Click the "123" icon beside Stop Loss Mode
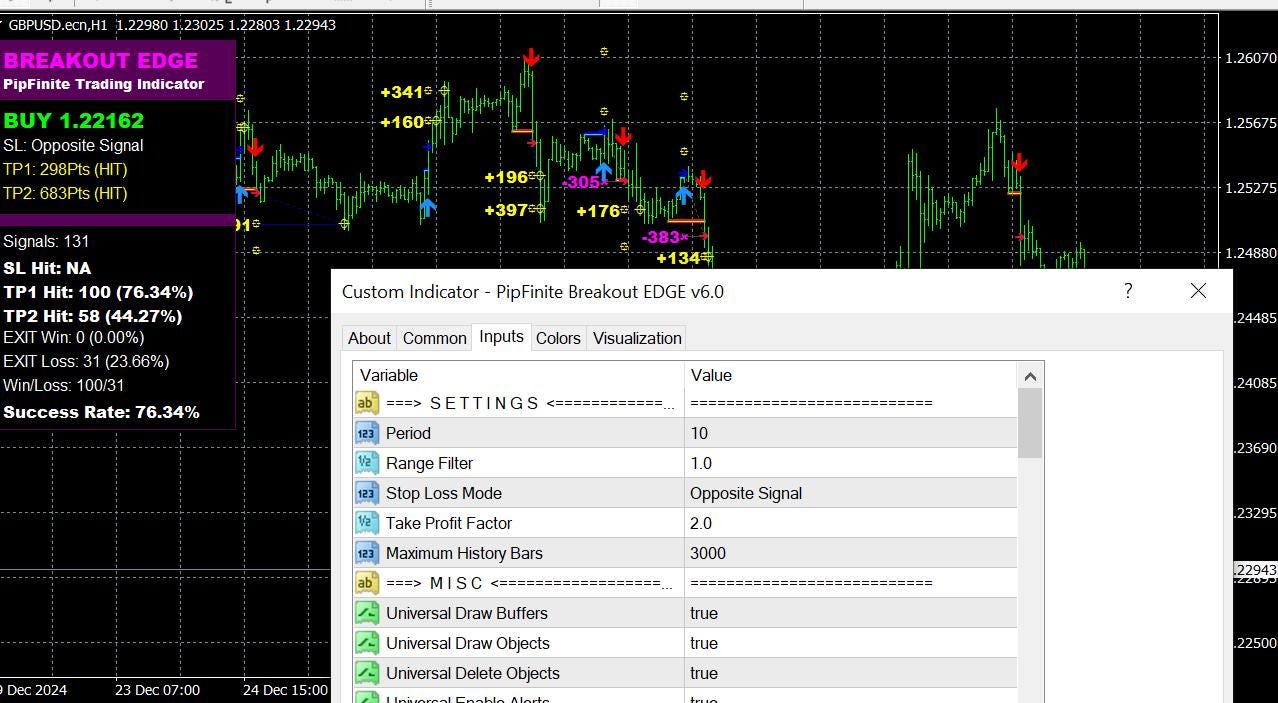The width and height of the screenshot is (1278, 703). pos(366,493)
